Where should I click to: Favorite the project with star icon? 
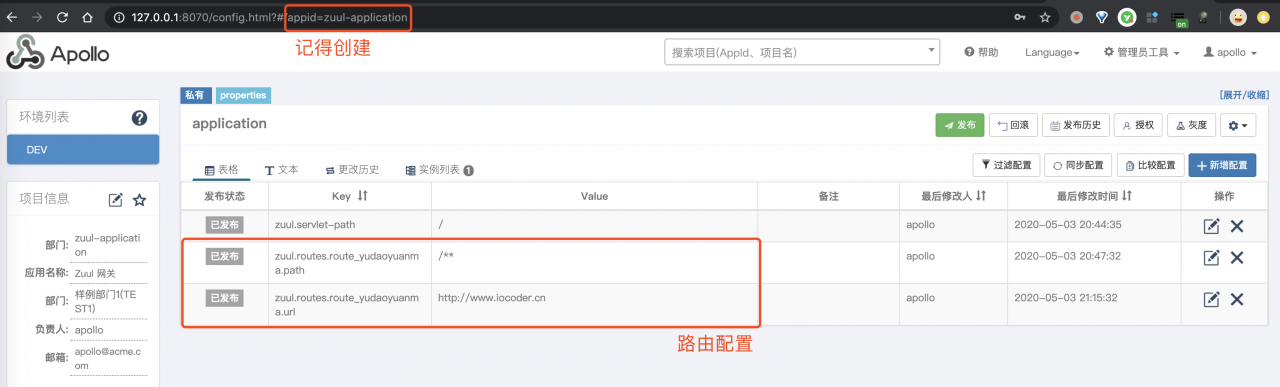139,200
